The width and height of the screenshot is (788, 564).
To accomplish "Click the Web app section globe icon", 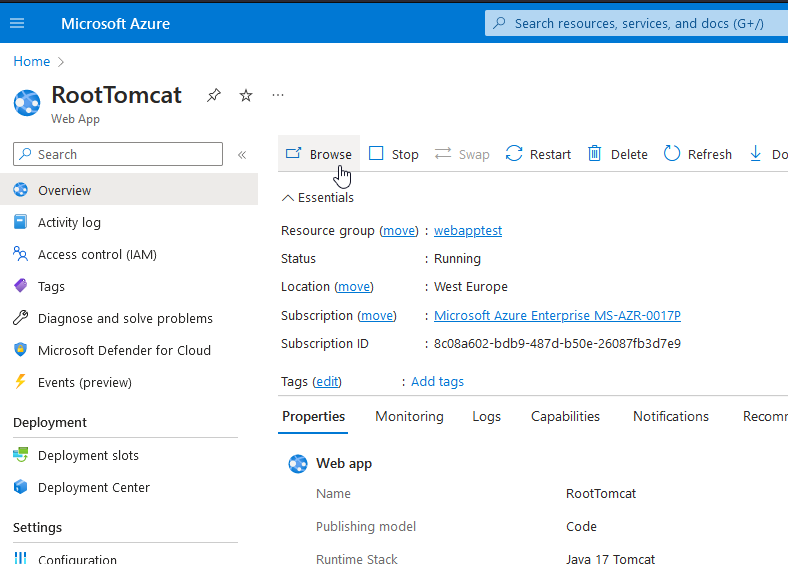I will [298, 463].
